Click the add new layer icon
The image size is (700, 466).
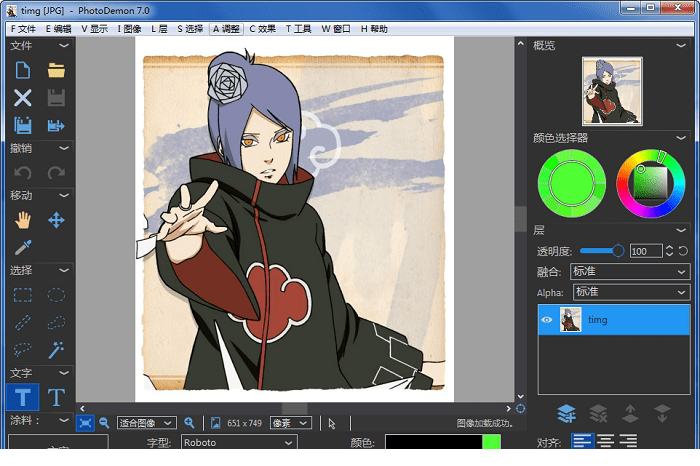(565, 412)
